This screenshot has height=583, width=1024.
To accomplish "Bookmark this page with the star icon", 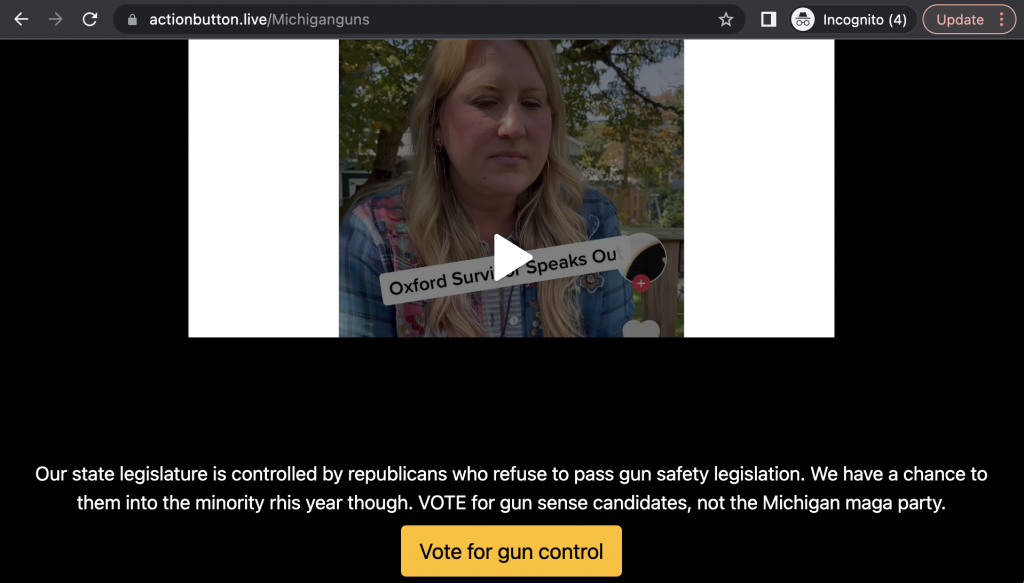I will coord(726,20).
